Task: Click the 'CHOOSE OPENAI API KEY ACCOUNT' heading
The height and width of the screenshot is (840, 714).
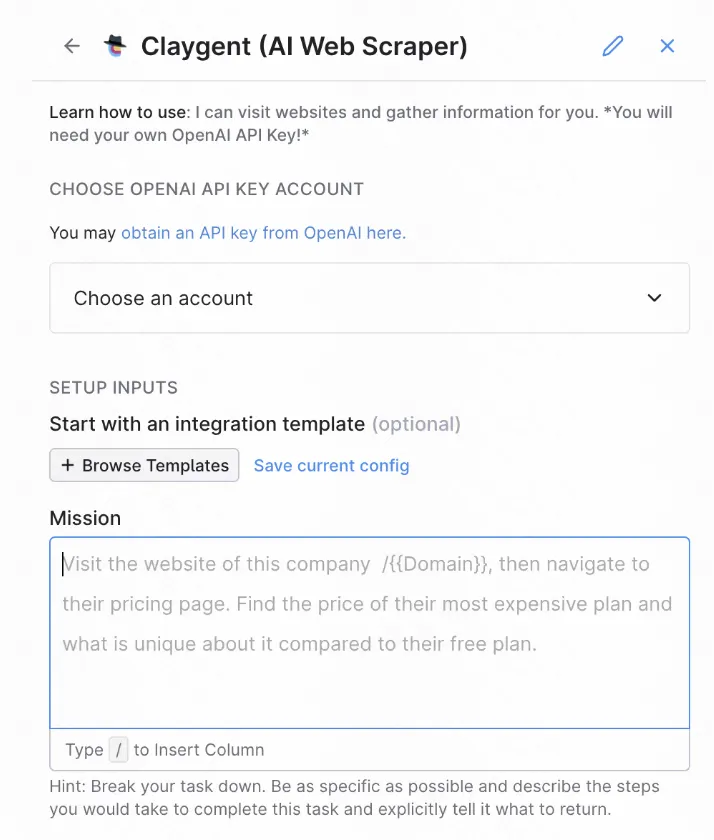Action: click(x=206, y=189)
